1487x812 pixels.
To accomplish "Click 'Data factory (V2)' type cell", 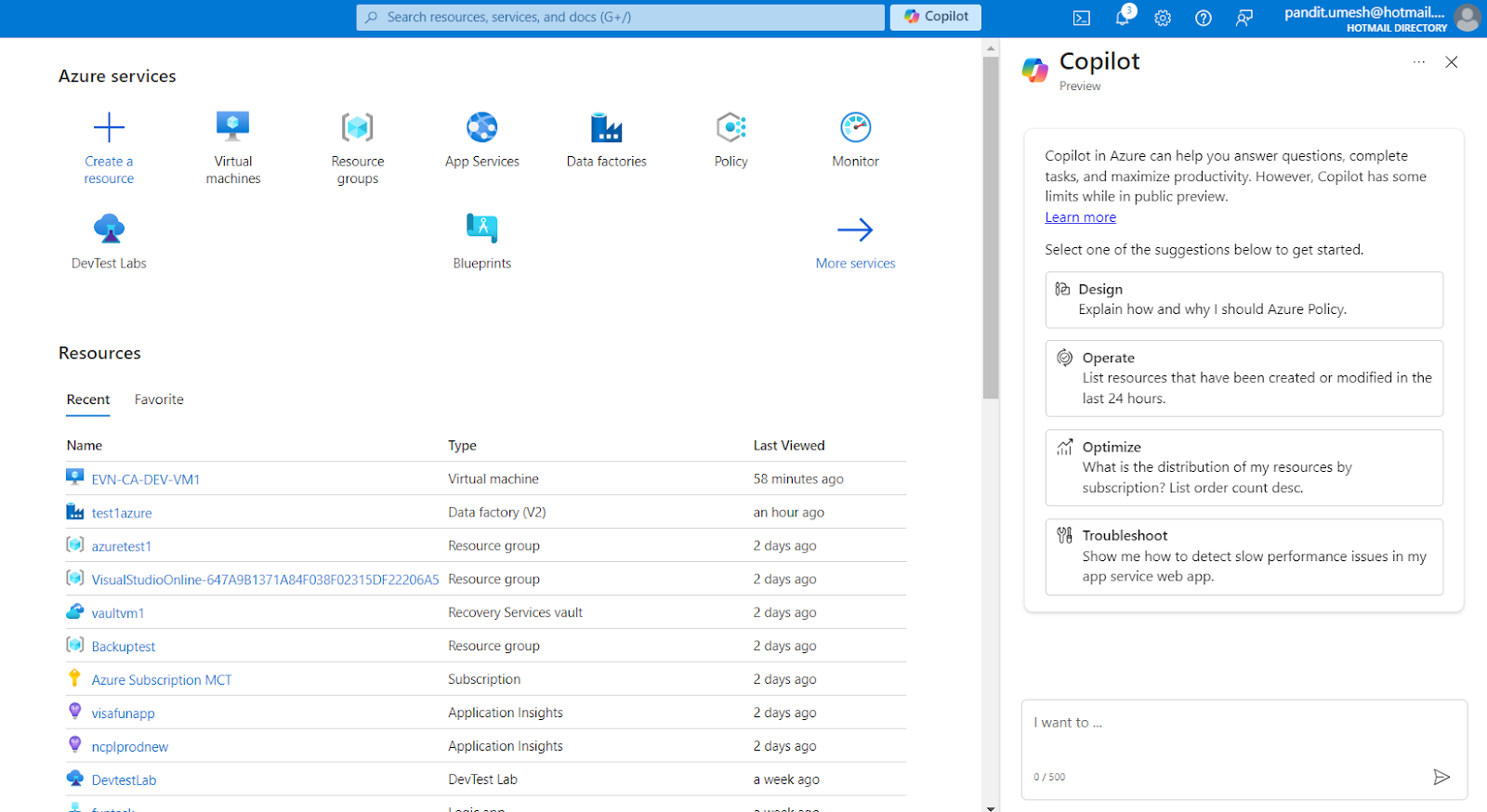I will point(496,513).
